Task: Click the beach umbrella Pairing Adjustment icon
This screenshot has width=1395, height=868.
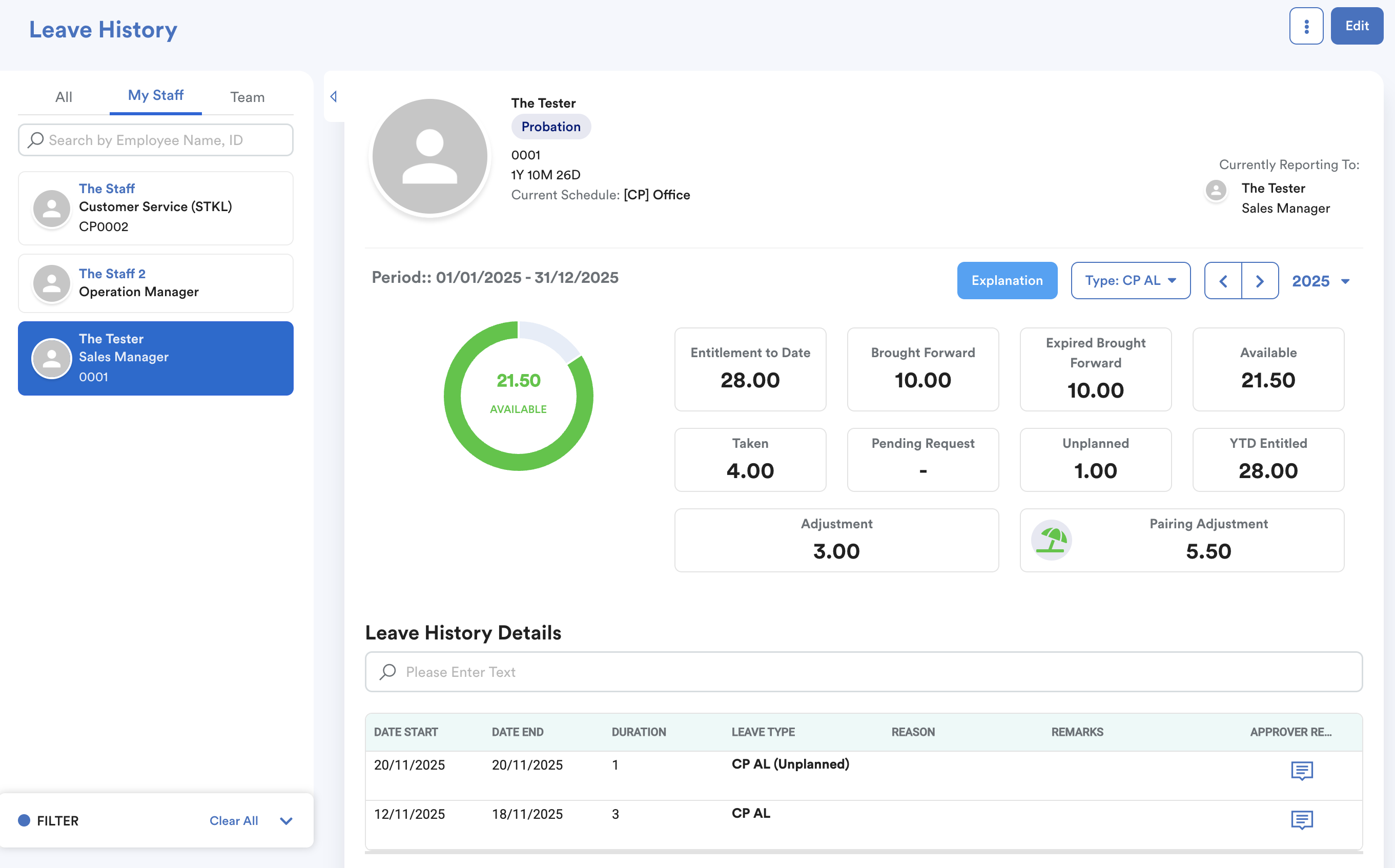Action: pos(1051,540)
